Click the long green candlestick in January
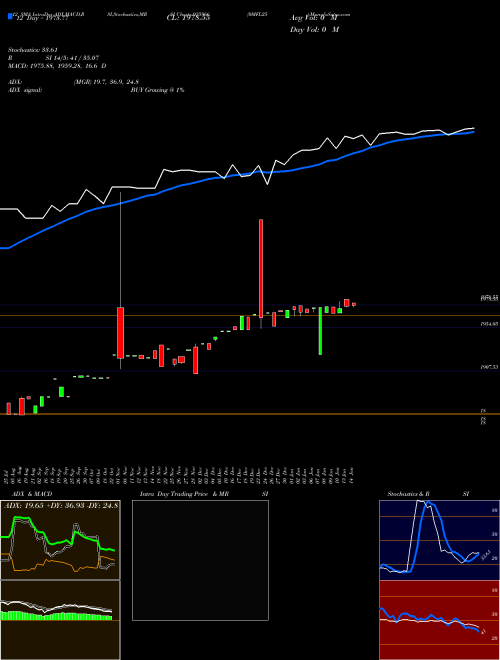 click(320, 331)
